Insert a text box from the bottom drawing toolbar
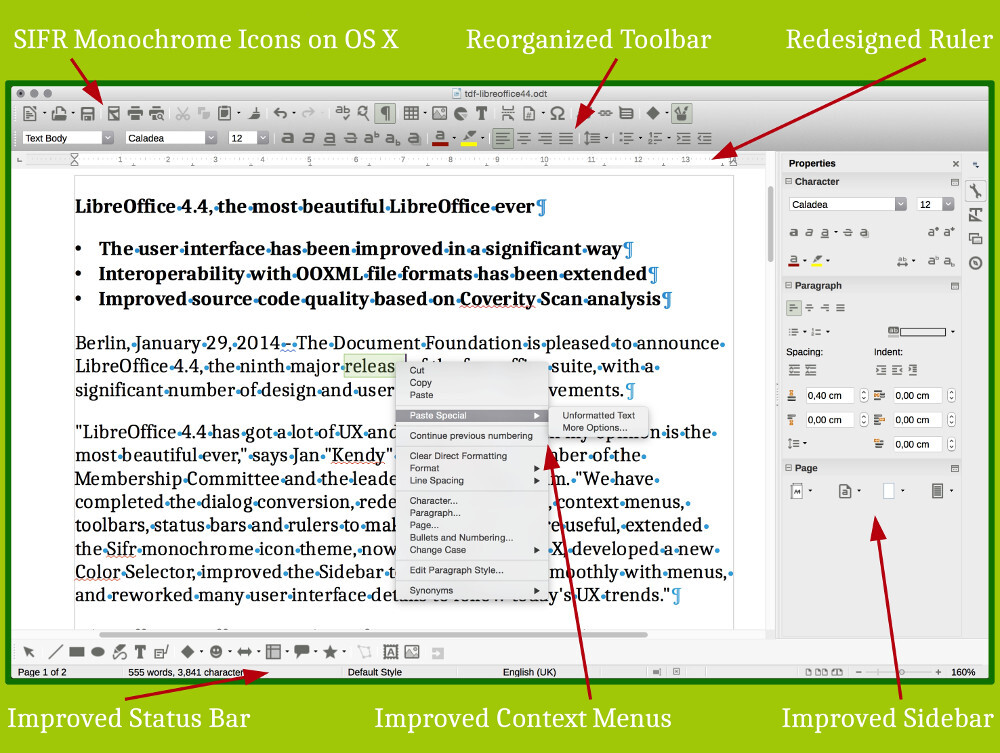Screen dimensions: 1000x753 (x=140, y=651)
